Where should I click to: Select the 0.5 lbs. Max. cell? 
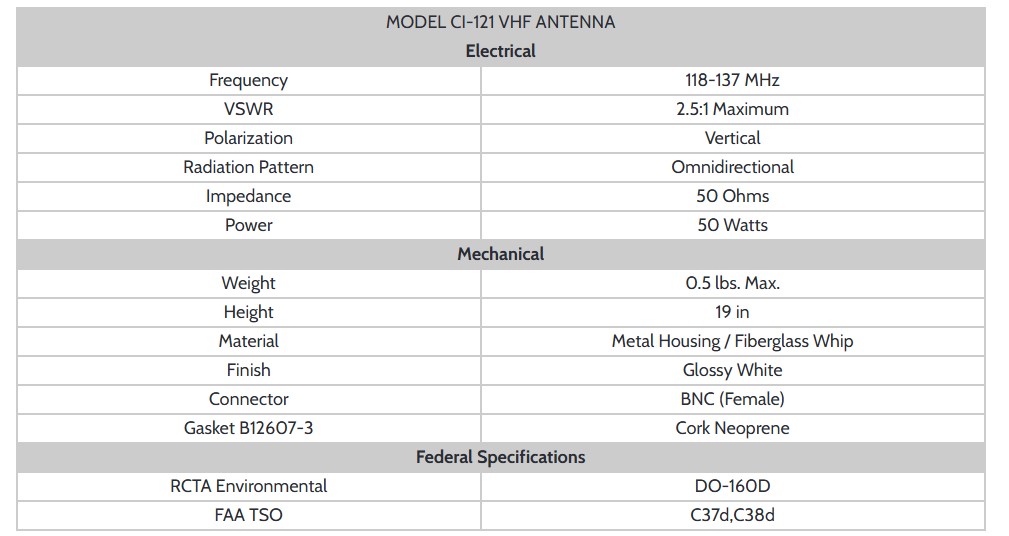click(732, 283)
